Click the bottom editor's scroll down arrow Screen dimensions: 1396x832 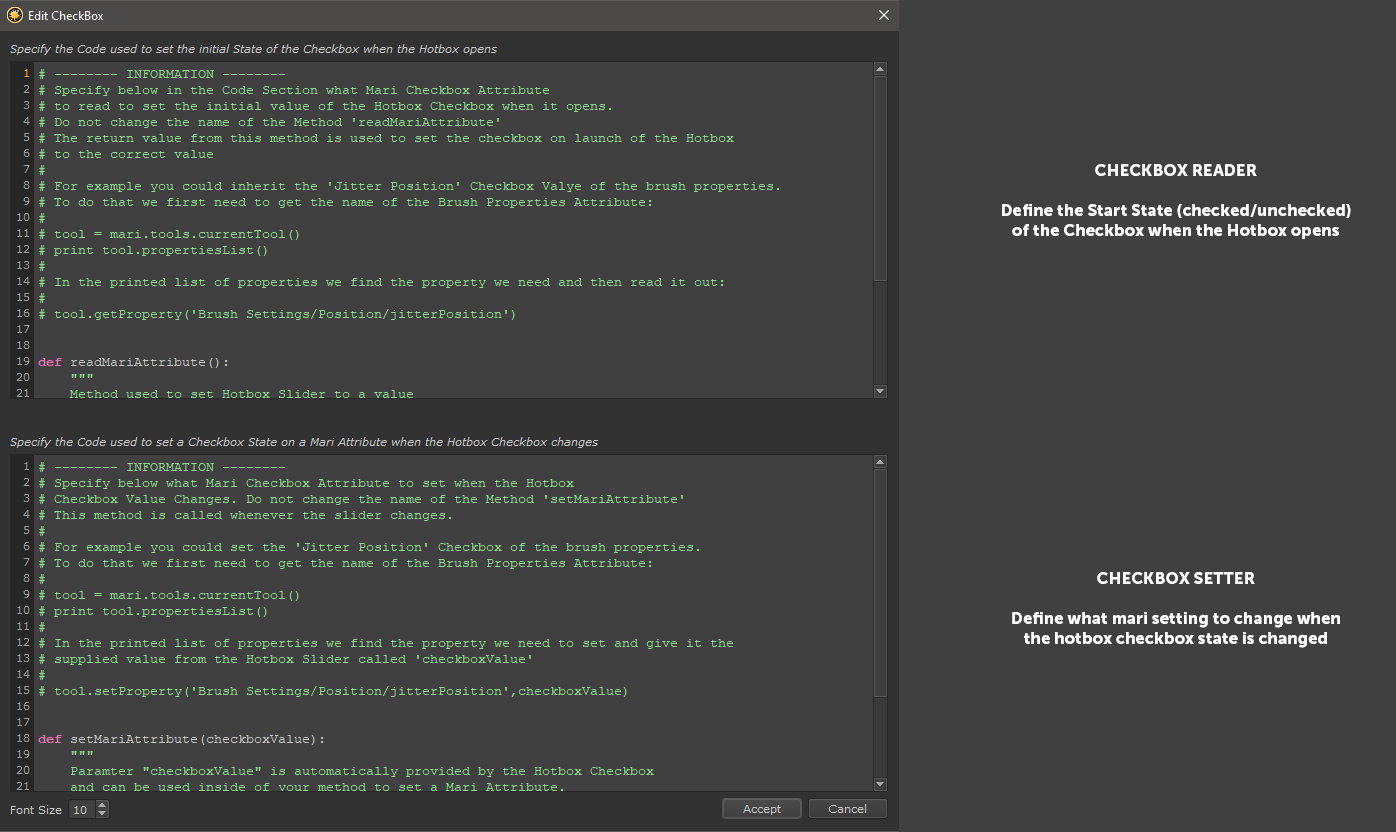[880, 784]
